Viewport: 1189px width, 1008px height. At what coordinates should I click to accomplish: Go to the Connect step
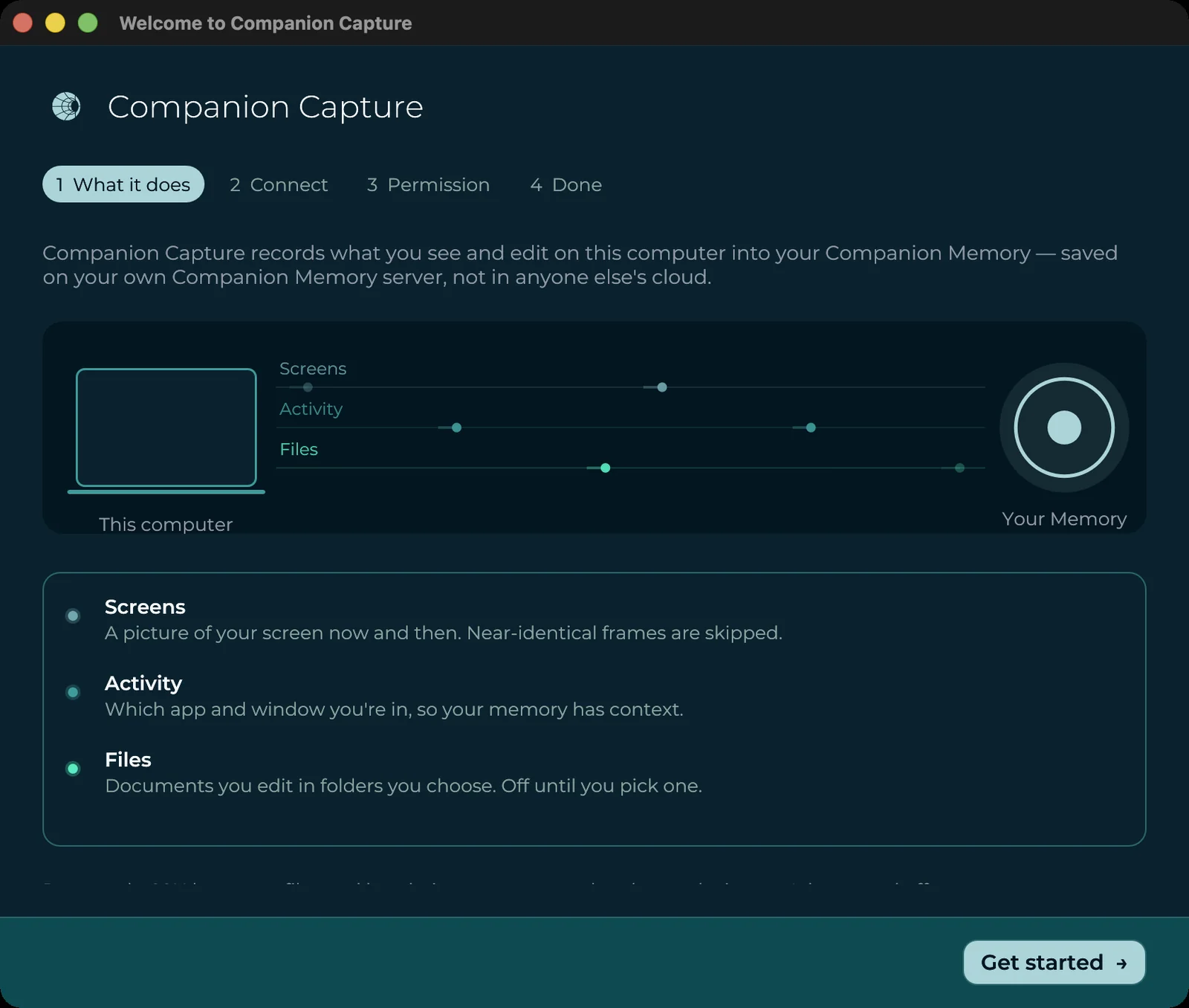point(279,184)
